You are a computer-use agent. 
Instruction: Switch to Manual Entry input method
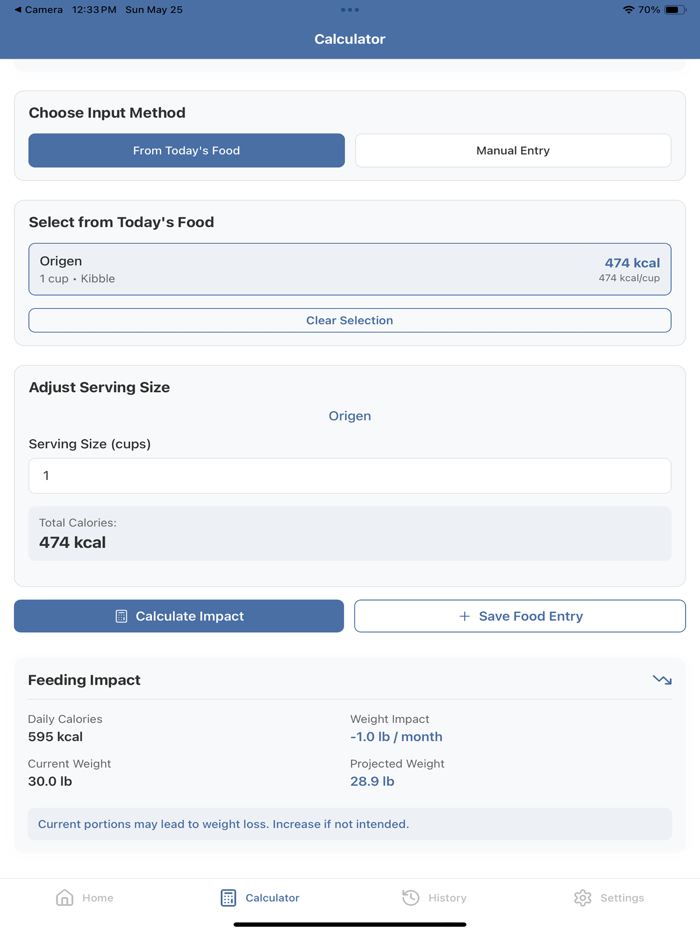click(512, 150)
